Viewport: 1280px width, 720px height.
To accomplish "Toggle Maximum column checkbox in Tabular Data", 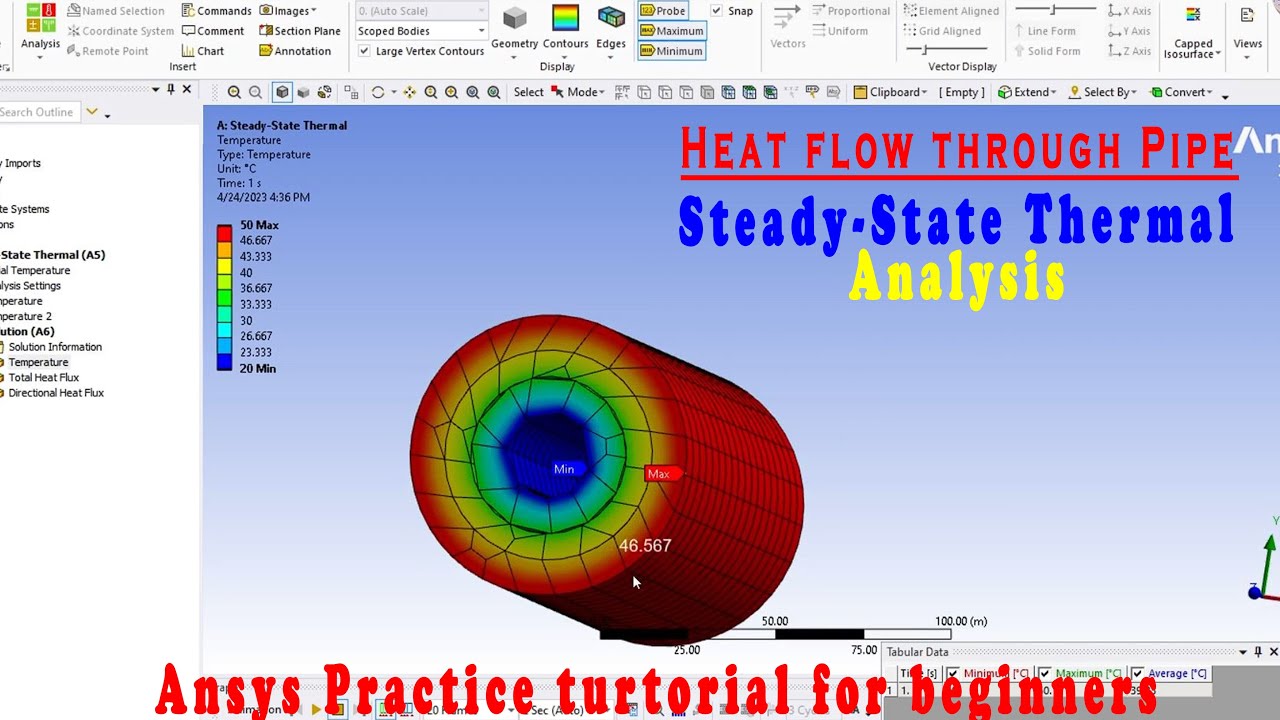I will tap(1045, 674).
